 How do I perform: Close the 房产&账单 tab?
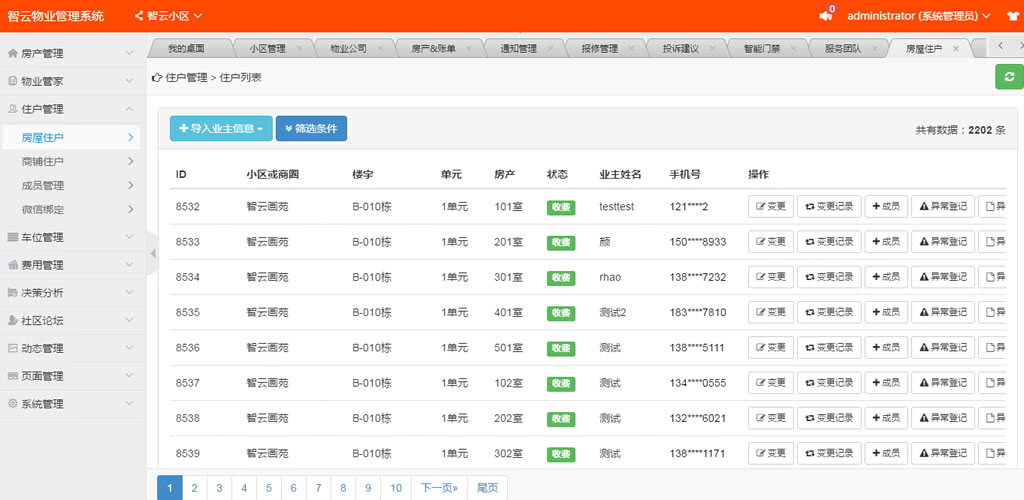[x=469, y=48]
